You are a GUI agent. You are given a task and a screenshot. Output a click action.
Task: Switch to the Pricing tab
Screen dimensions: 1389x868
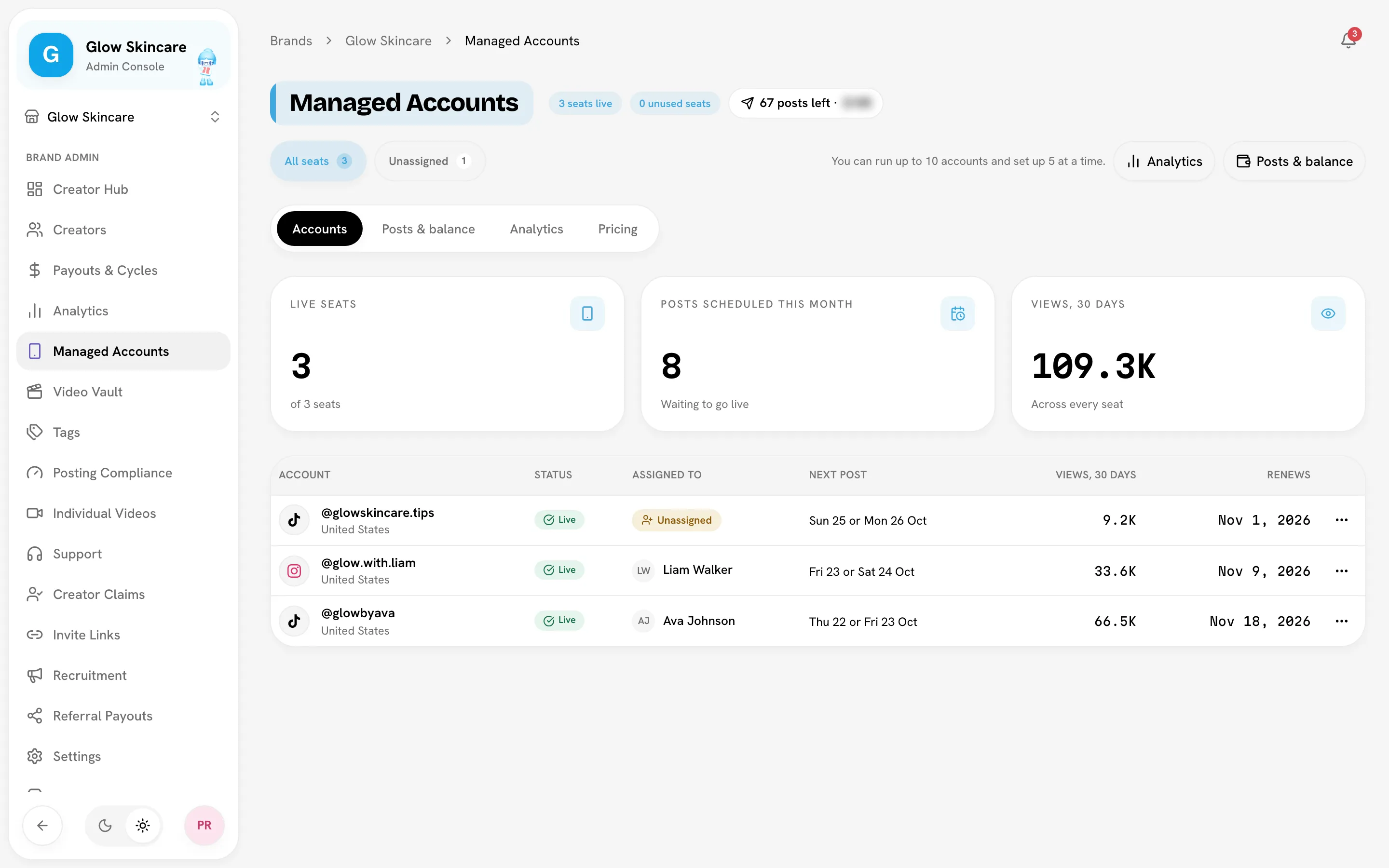click(618, 229)
